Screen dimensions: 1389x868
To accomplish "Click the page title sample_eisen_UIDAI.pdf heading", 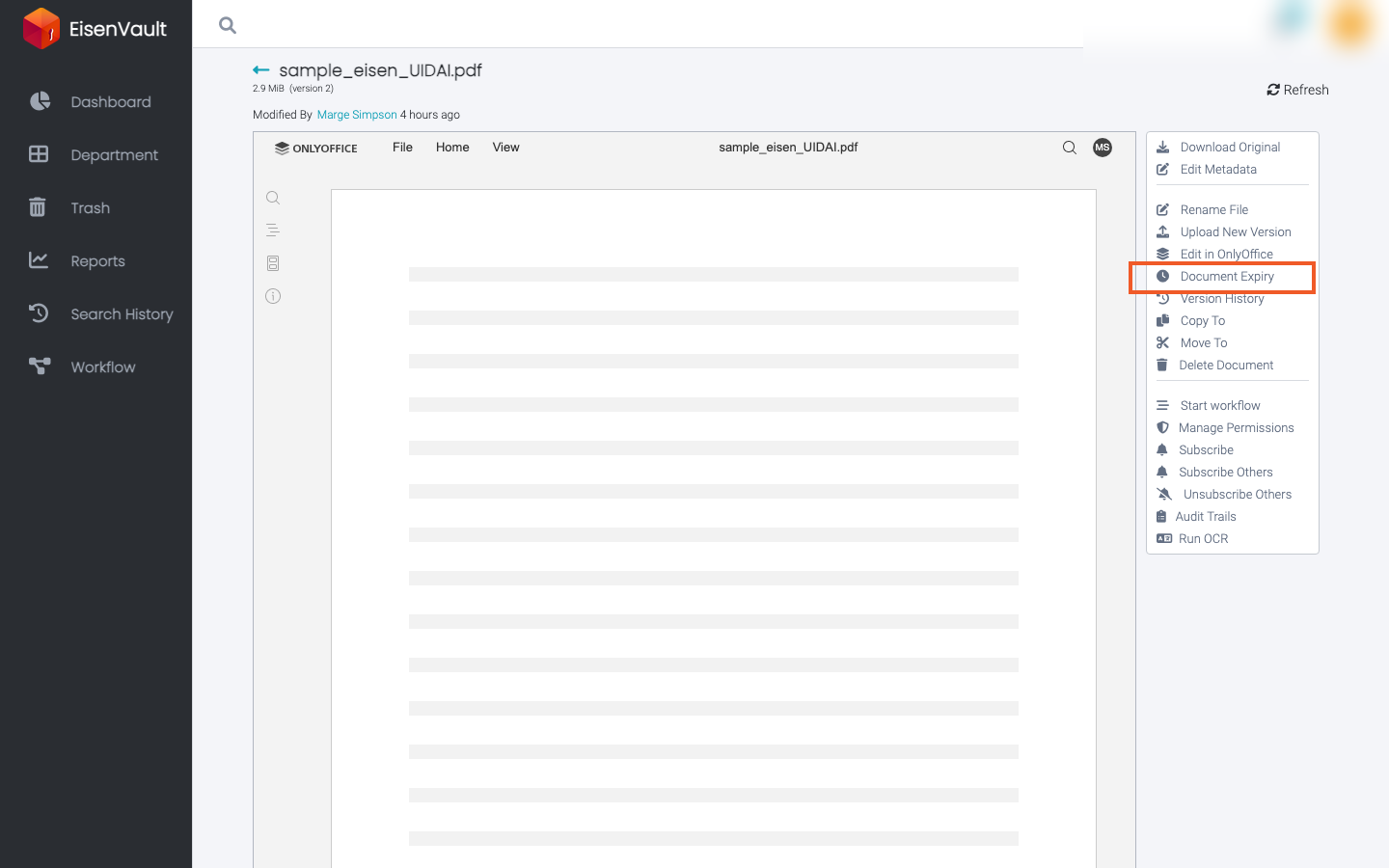I will click(380, 70).
